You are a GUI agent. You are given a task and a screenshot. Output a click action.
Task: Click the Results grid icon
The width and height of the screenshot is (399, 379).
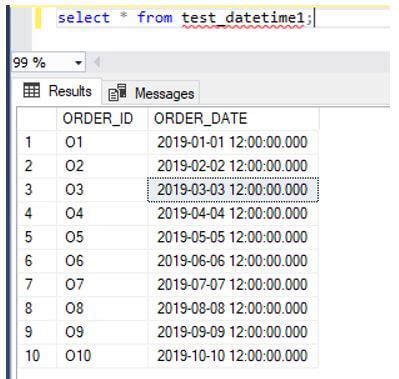point(32,90)
